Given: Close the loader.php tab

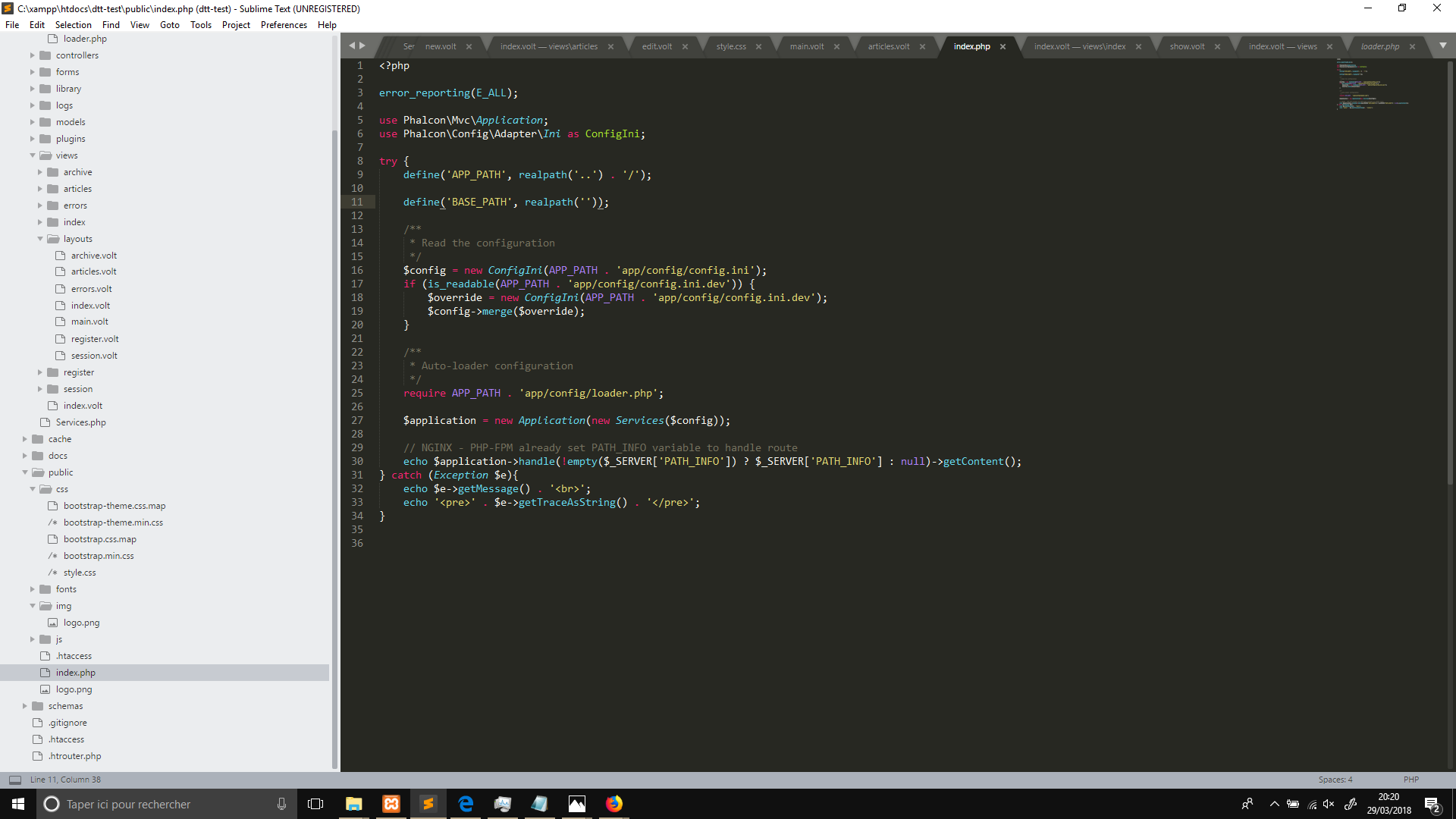Looking at the screenshot, I should tap(1412, 47).
